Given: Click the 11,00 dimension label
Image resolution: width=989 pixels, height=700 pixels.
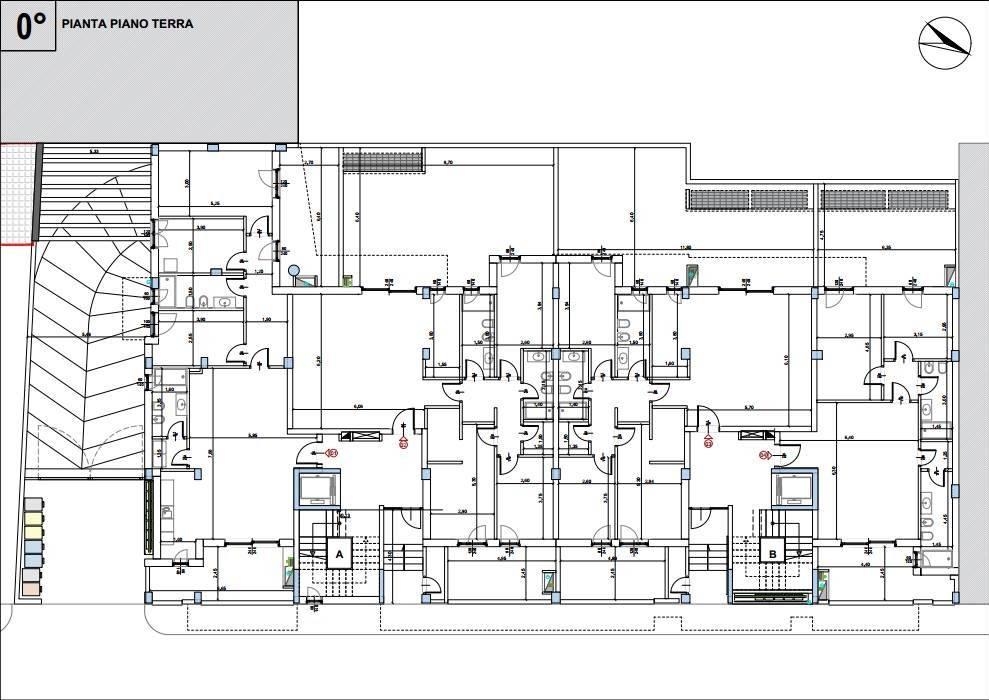Looking at the screenshot, I should pyautogui.click(x=686, y=248).
